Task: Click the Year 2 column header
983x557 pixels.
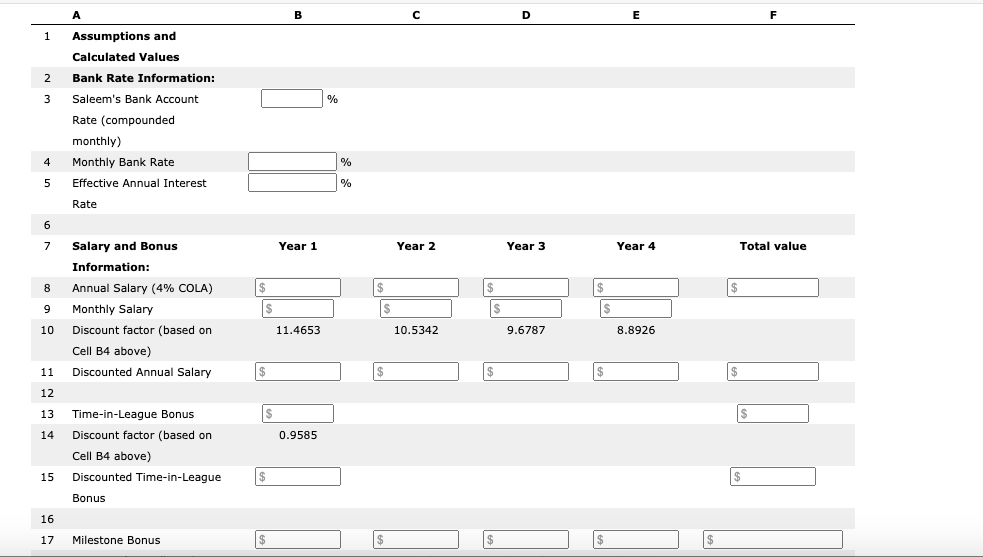Action: coord(416,246)
